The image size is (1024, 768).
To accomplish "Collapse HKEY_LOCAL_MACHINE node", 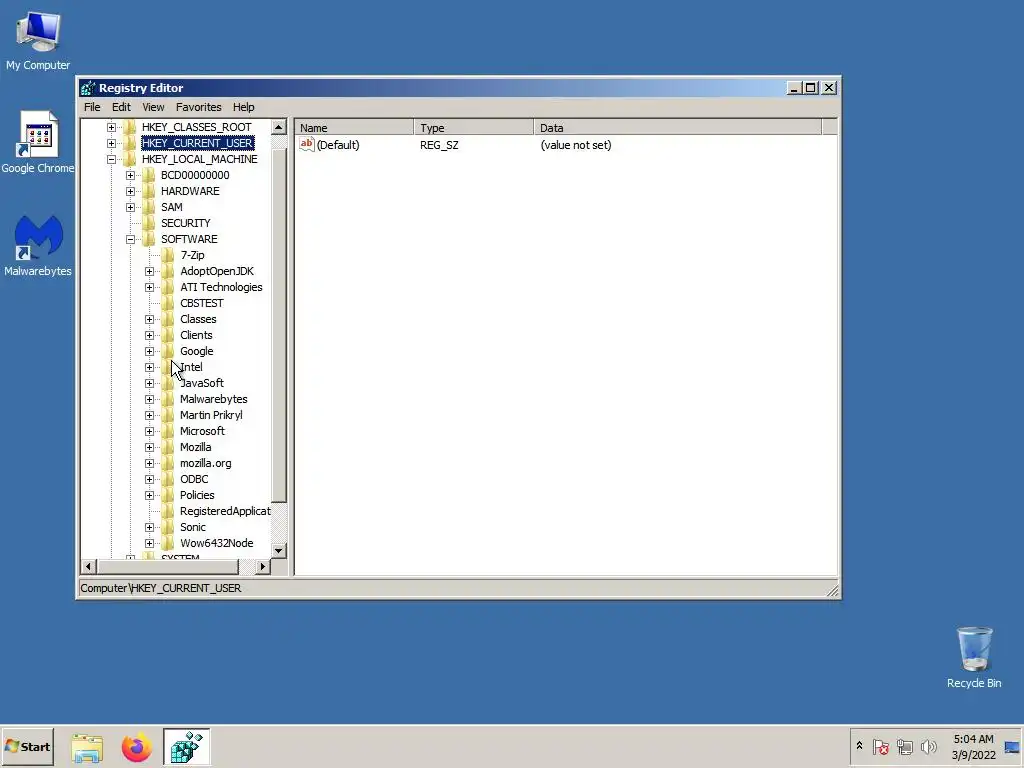I will (111, 159).
